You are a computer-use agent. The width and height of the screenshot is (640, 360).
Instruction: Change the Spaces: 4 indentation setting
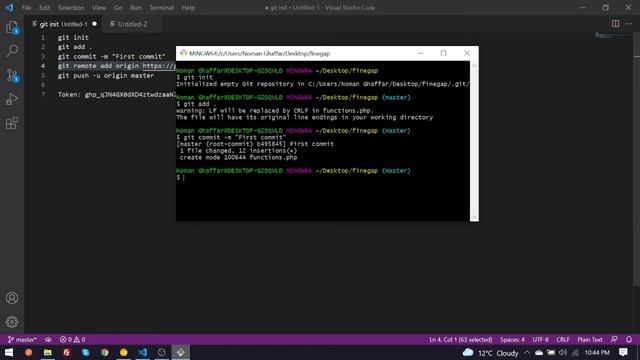click(512, 339)
